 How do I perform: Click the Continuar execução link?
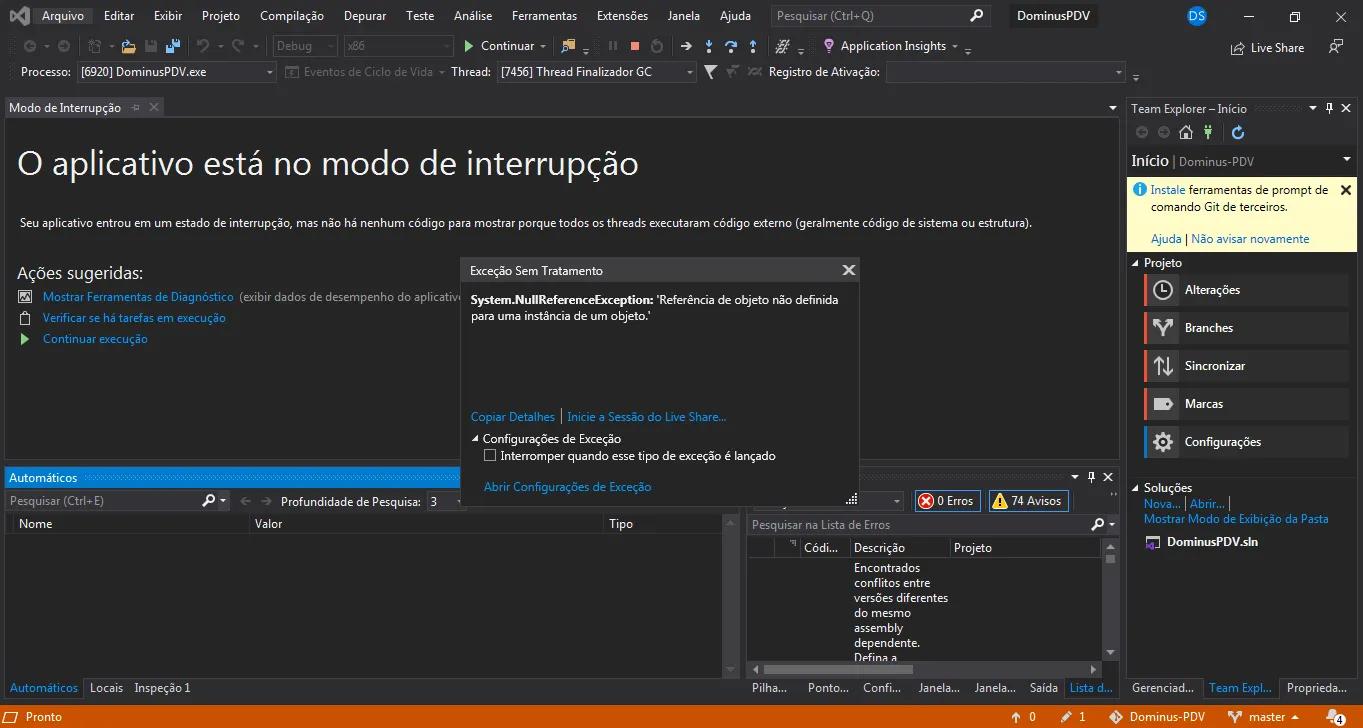(x=95, y=339)
